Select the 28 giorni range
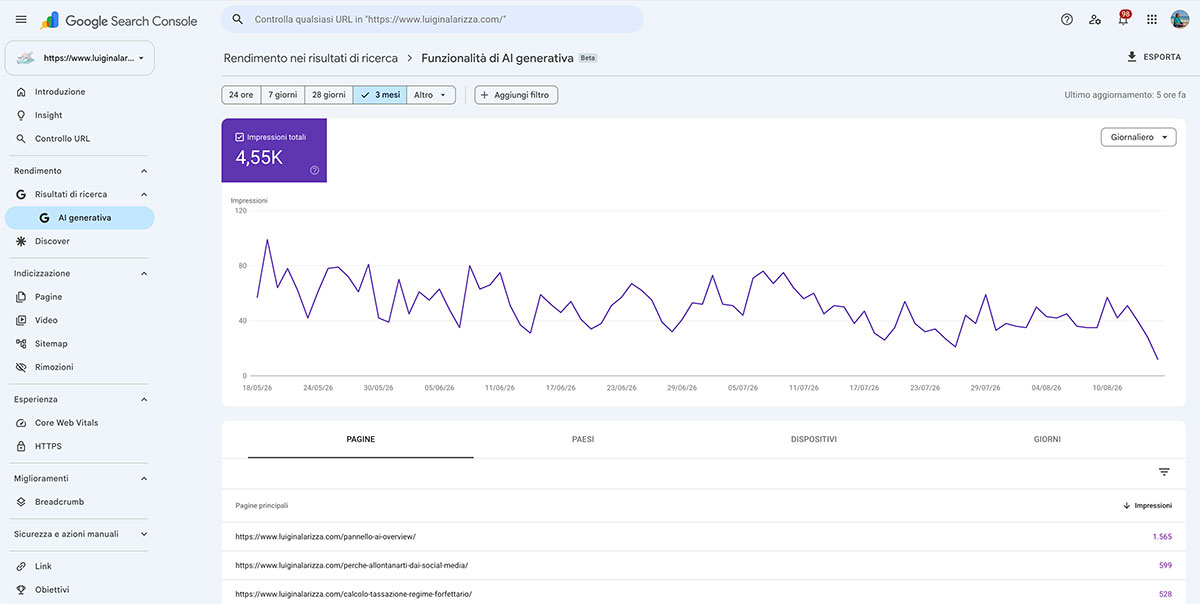 point(328,95)
